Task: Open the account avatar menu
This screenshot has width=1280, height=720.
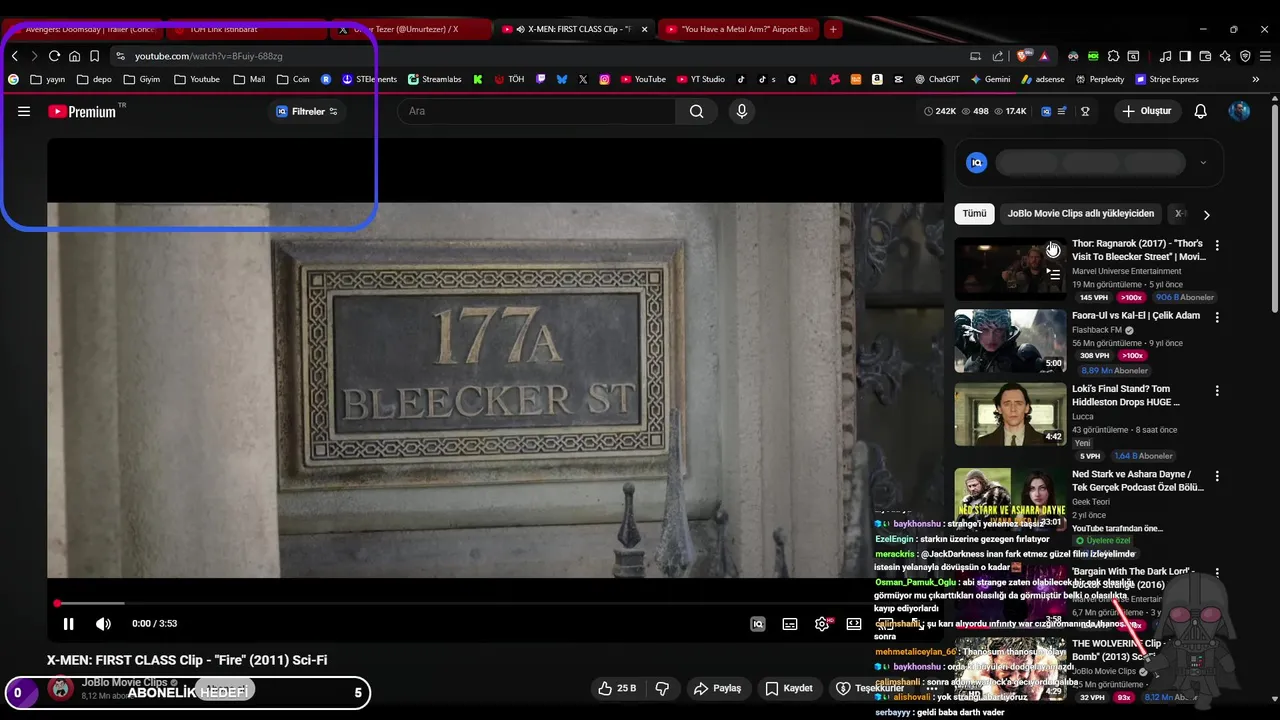Action: pyautogui.click(x=1239, y=111)
